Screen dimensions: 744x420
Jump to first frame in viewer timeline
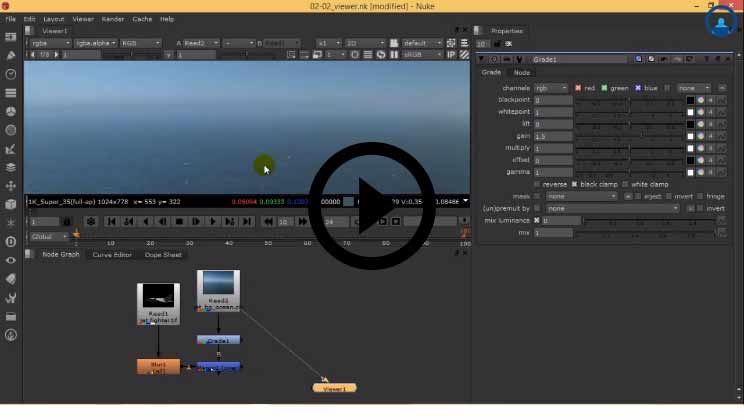click(111, 221)
